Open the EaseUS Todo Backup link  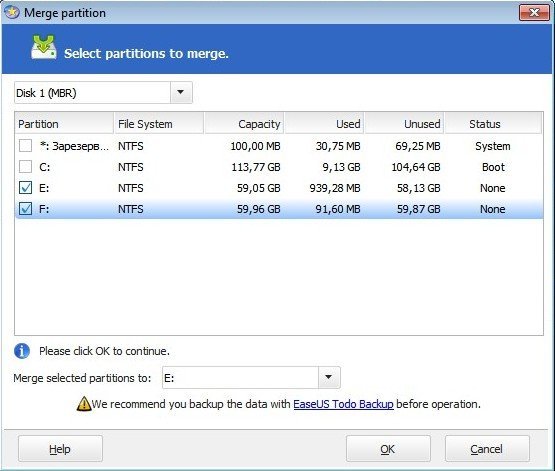click(x=343, y=404)
